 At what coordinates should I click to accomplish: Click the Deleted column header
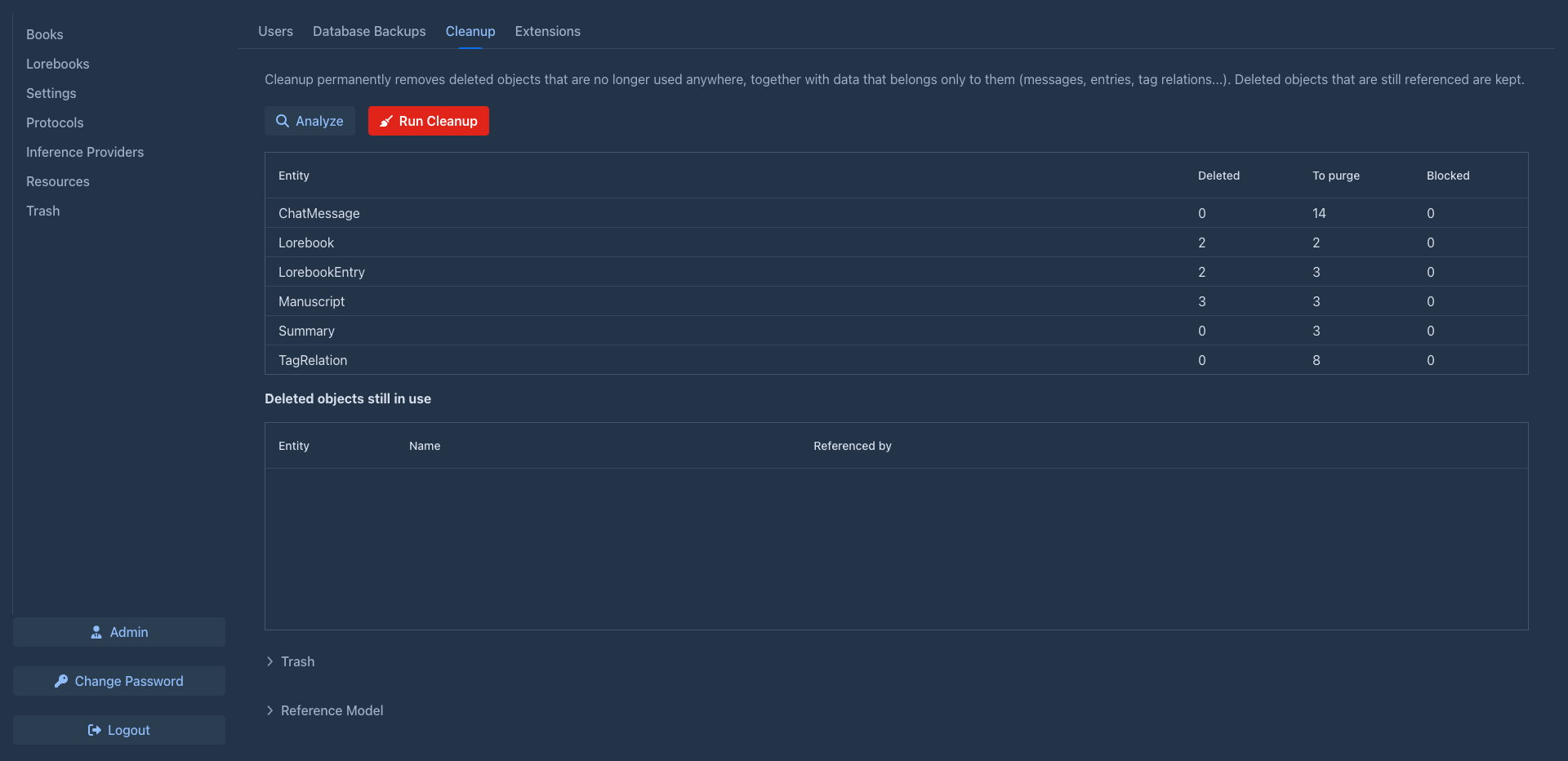tap(1218, 176)
